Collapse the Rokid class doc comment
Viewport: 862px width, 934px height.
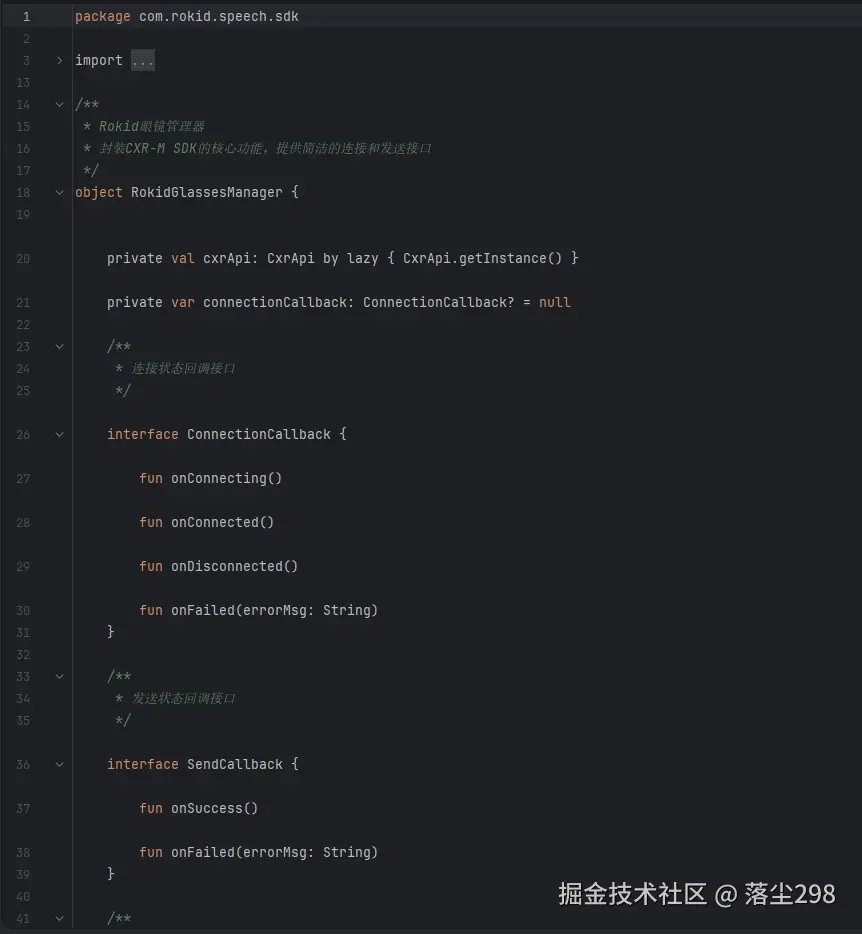59,105
